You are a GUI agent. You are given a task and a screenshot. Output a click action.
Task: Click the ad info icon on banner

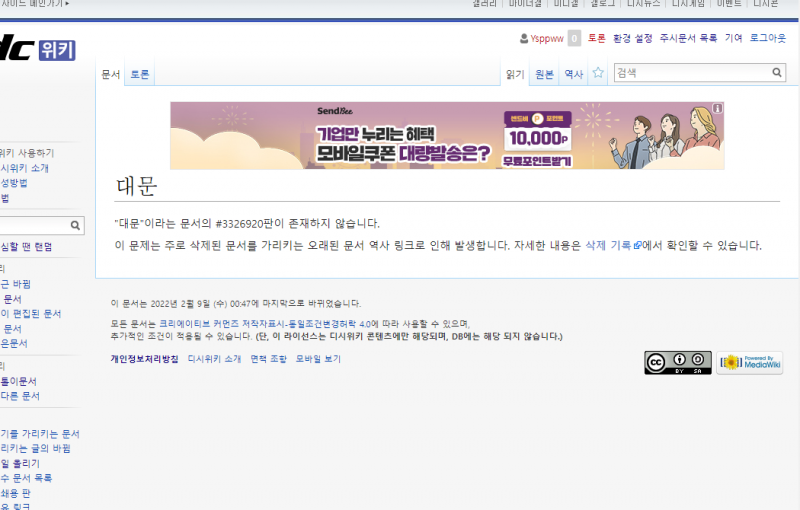(717, 108)
